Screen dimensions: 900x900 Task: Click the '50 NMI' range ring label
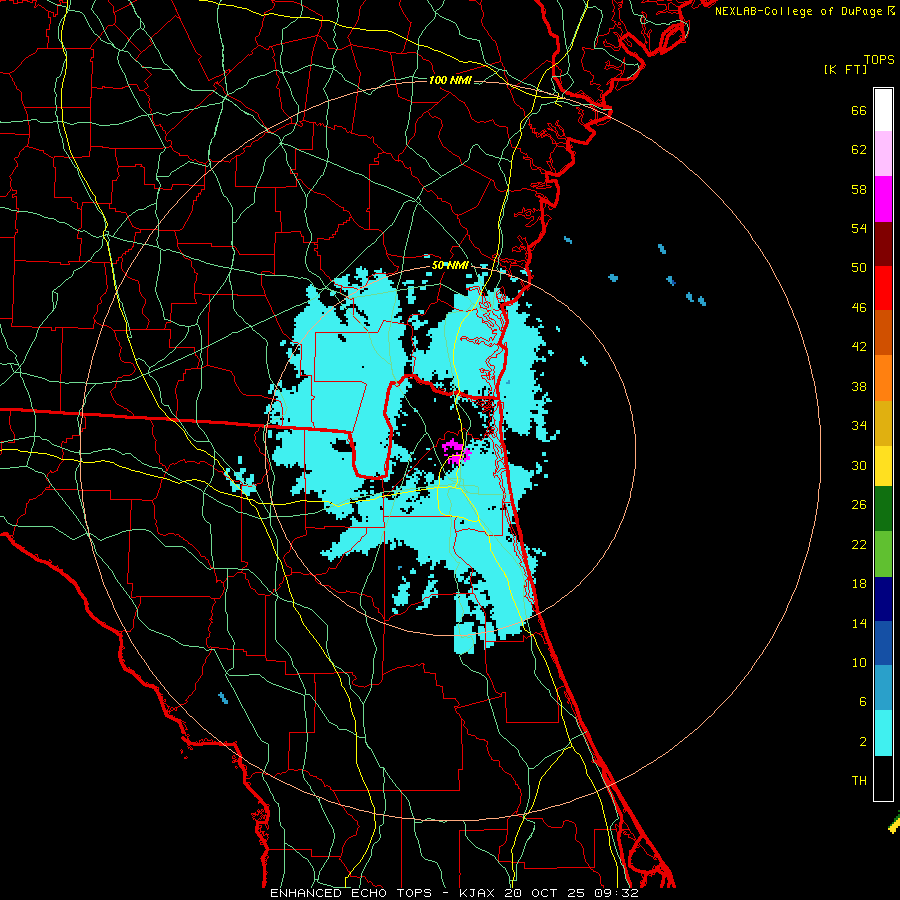450,265
